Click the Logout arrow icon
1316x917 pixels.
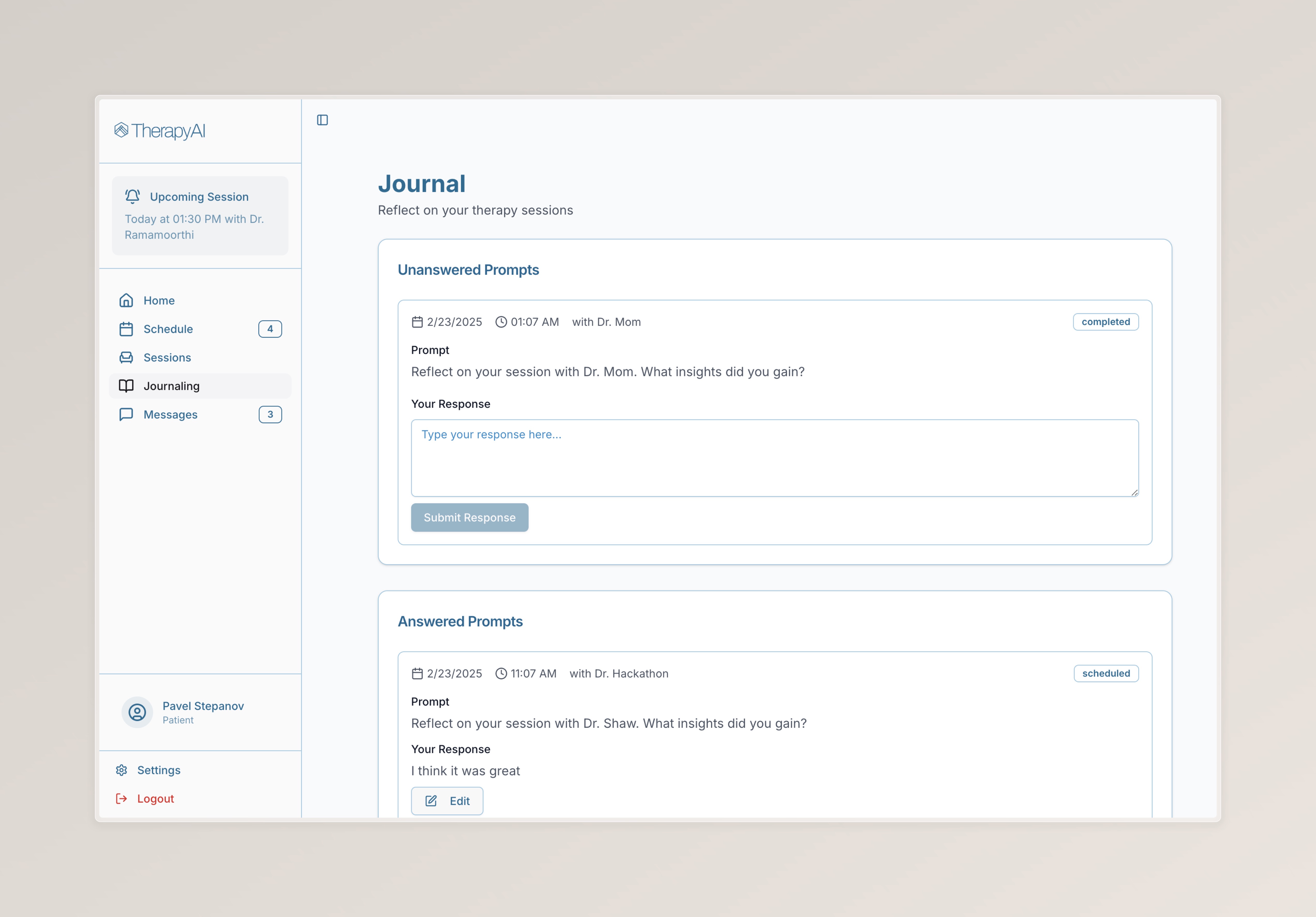click(x=122, y=799)
